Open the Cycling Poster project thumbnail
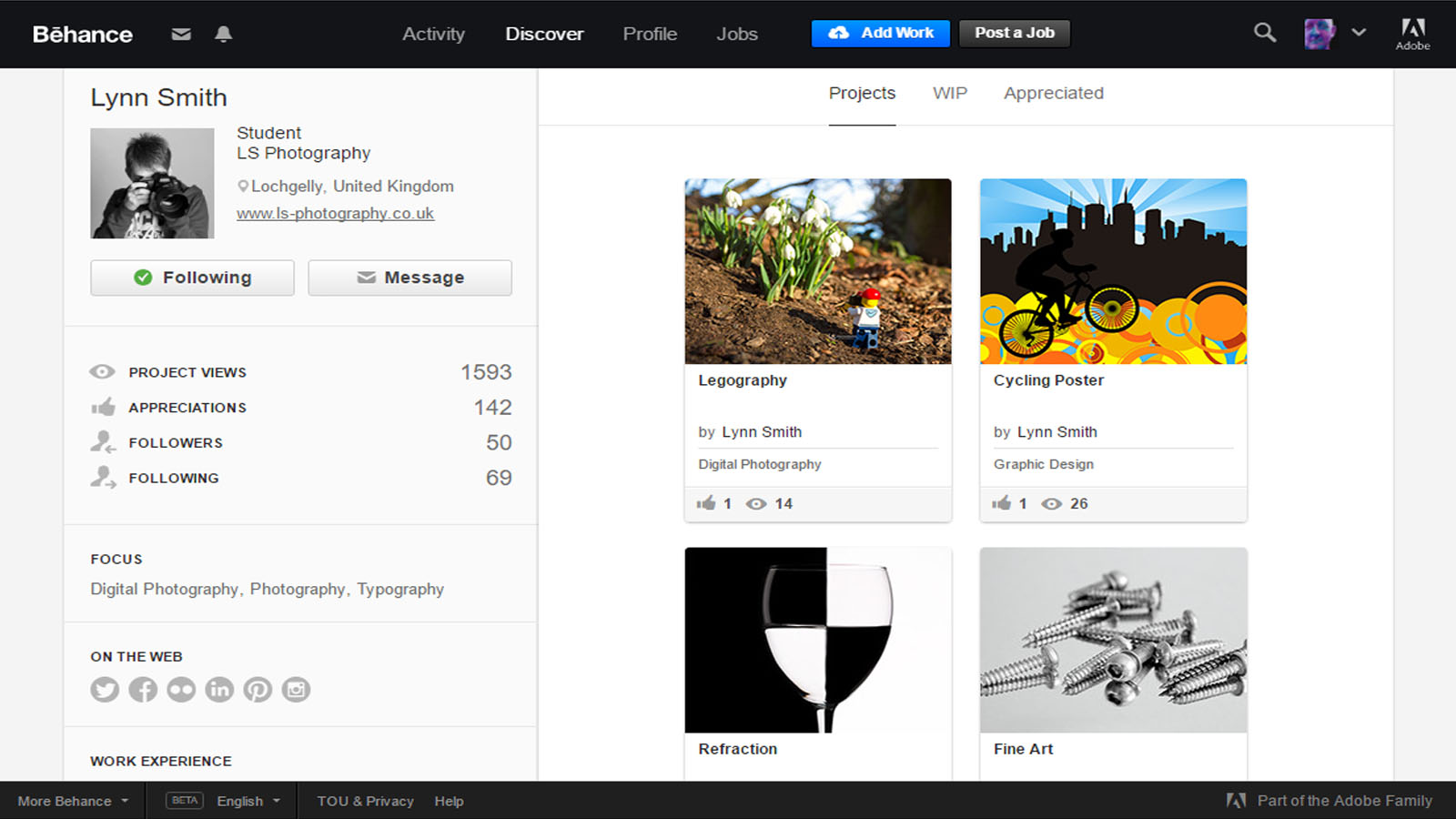Screen dimensions: 1456x819 pyautogui.click(x=1113, y=271)
